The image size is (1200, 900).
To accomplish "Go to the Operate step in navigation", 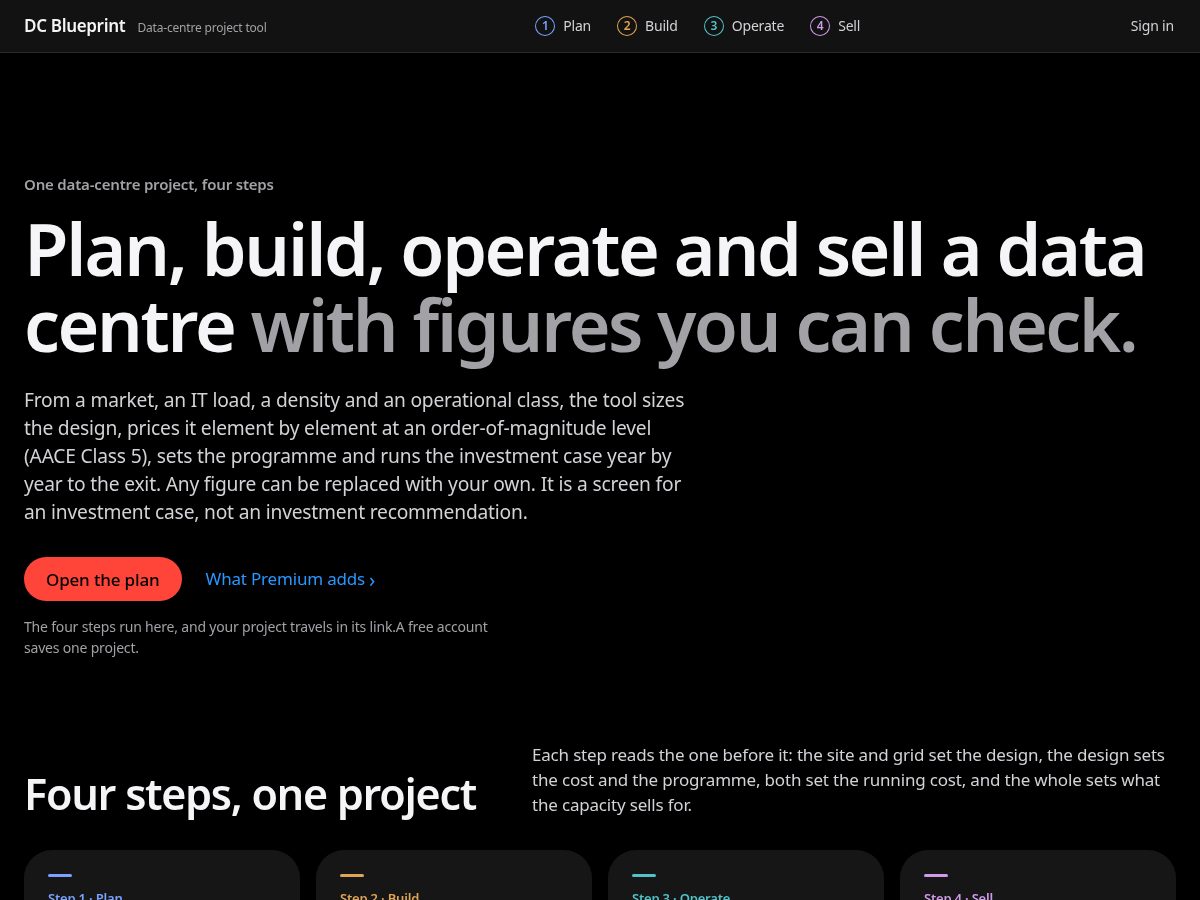I will 744,26.
